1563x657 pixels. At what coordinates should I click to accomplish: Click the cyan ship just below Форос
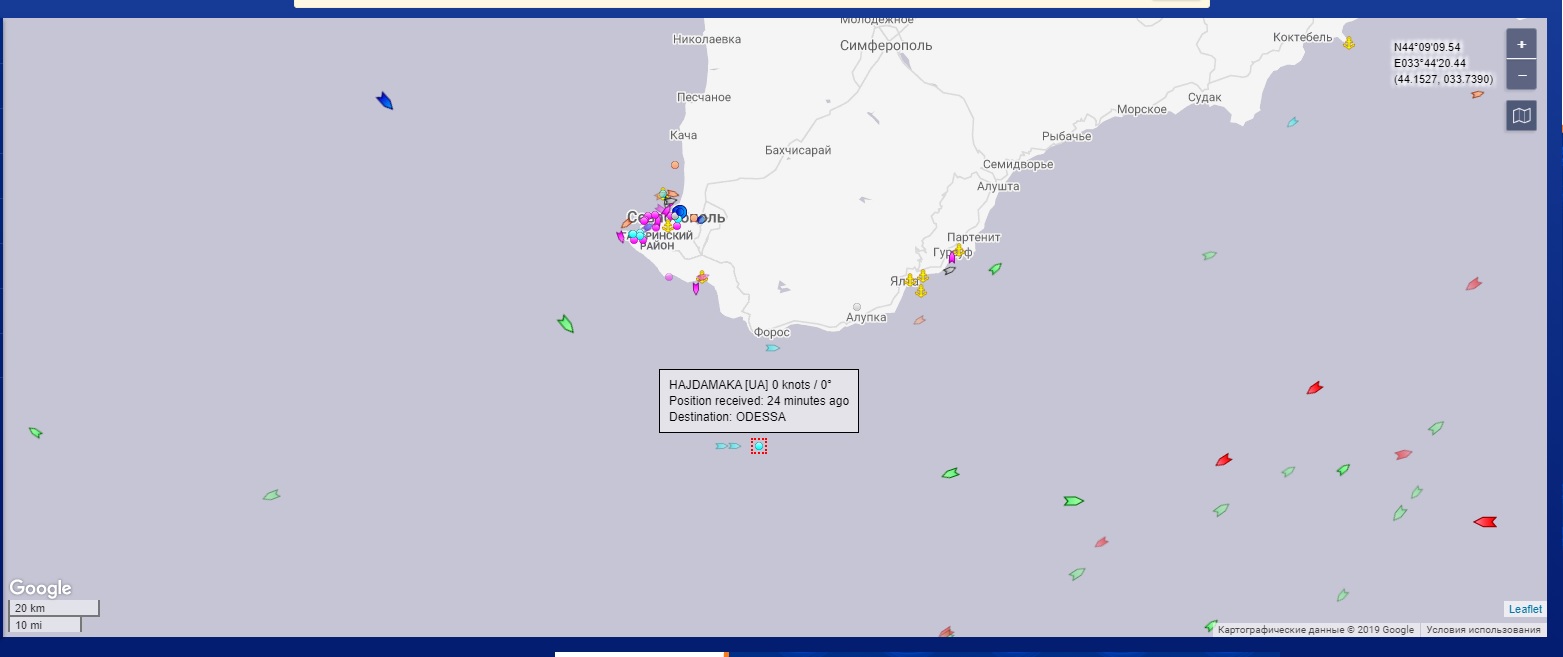tap(772, 348)
